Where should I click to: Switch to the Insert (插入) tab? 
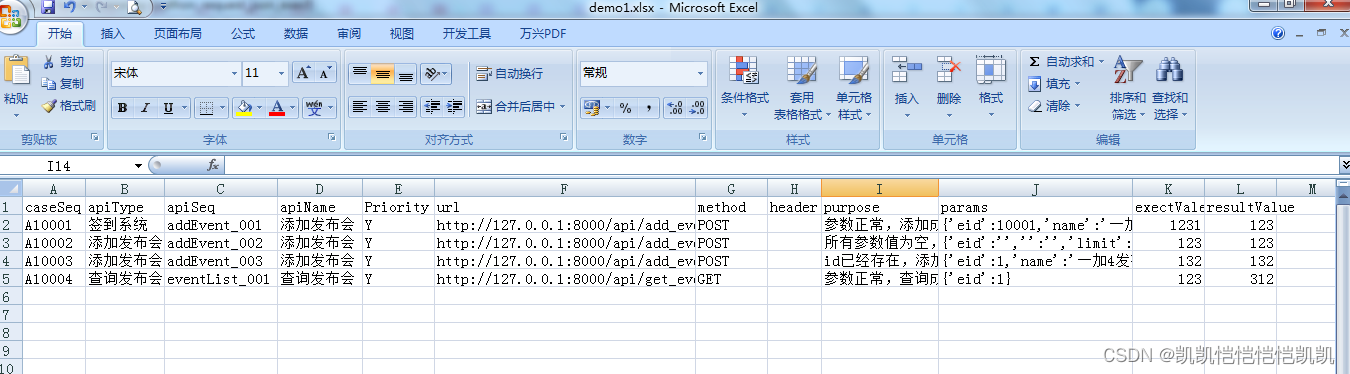[113, 33]
